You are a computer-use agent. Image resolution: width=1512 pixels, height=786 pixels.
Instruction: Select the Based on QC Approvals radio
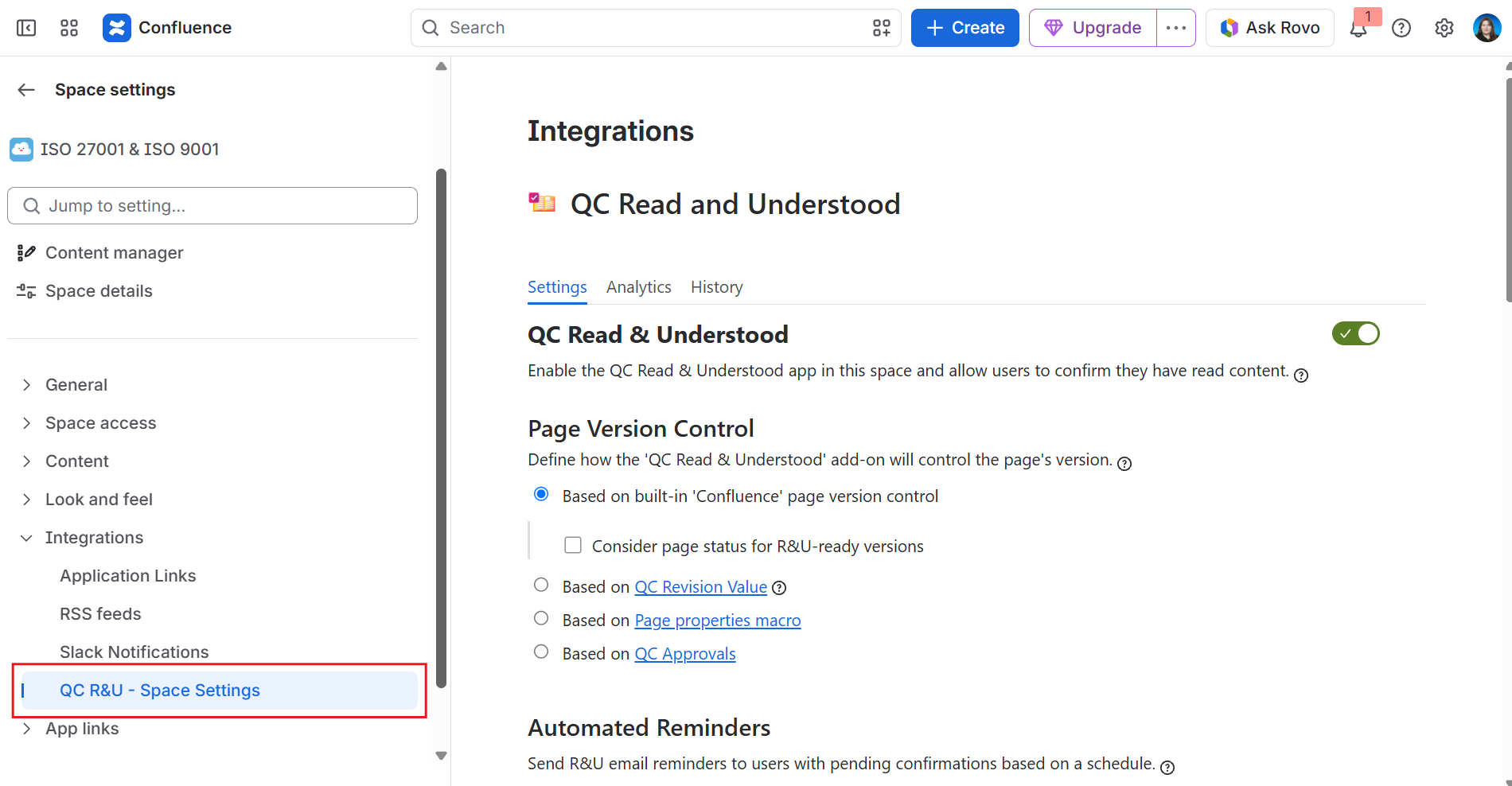[541, 652]
